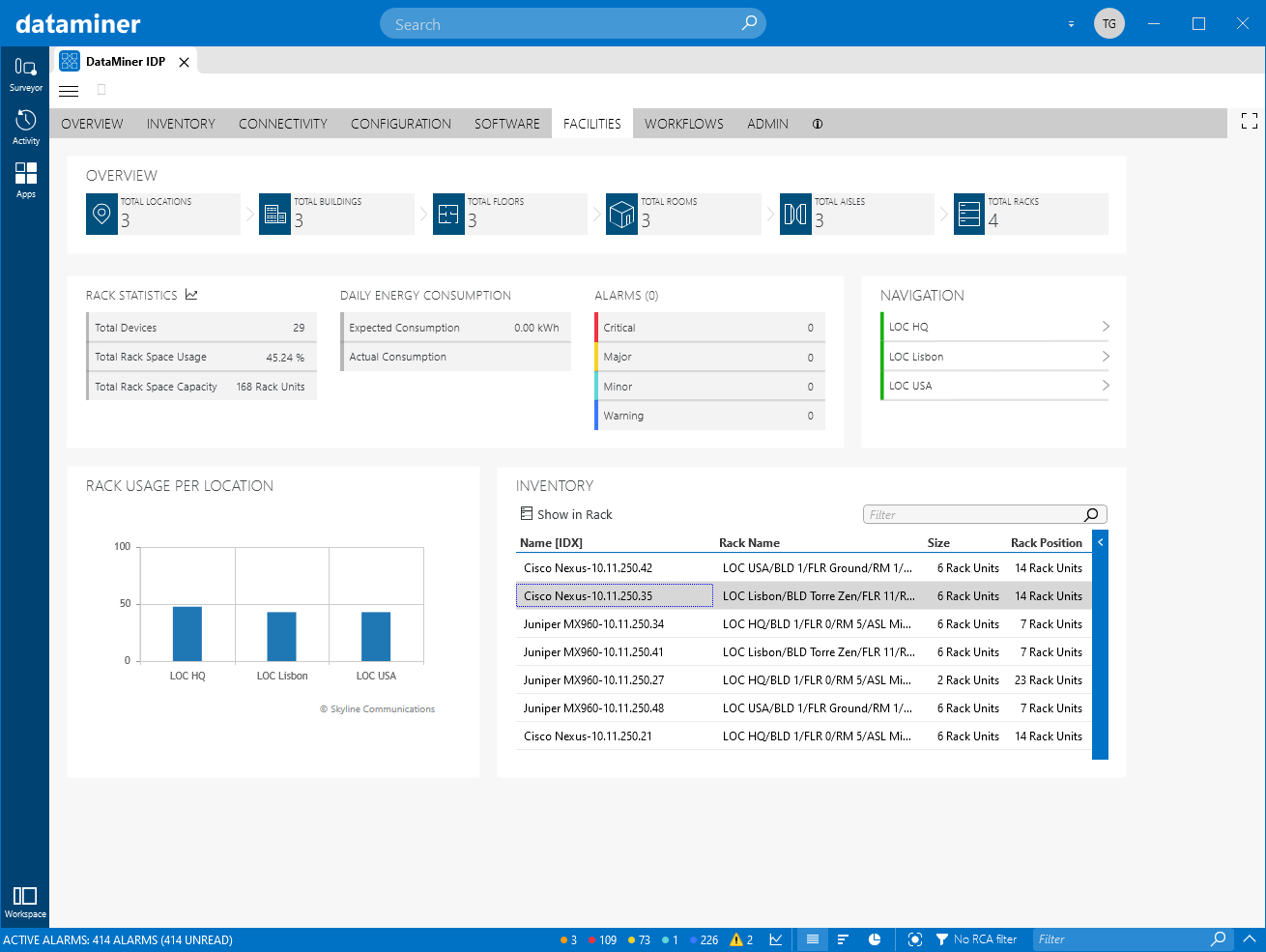Click the 73 minor alarms counter
1266x952 pixels.
(x=639, y=939)
